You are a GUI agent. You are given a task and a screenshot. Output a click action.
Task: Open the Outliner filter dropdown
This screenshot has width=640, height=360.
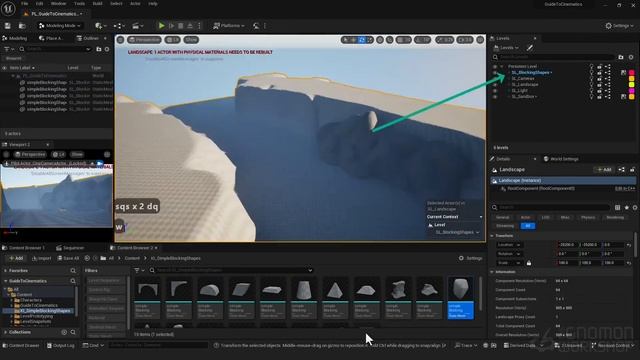[x=8, y=49]
